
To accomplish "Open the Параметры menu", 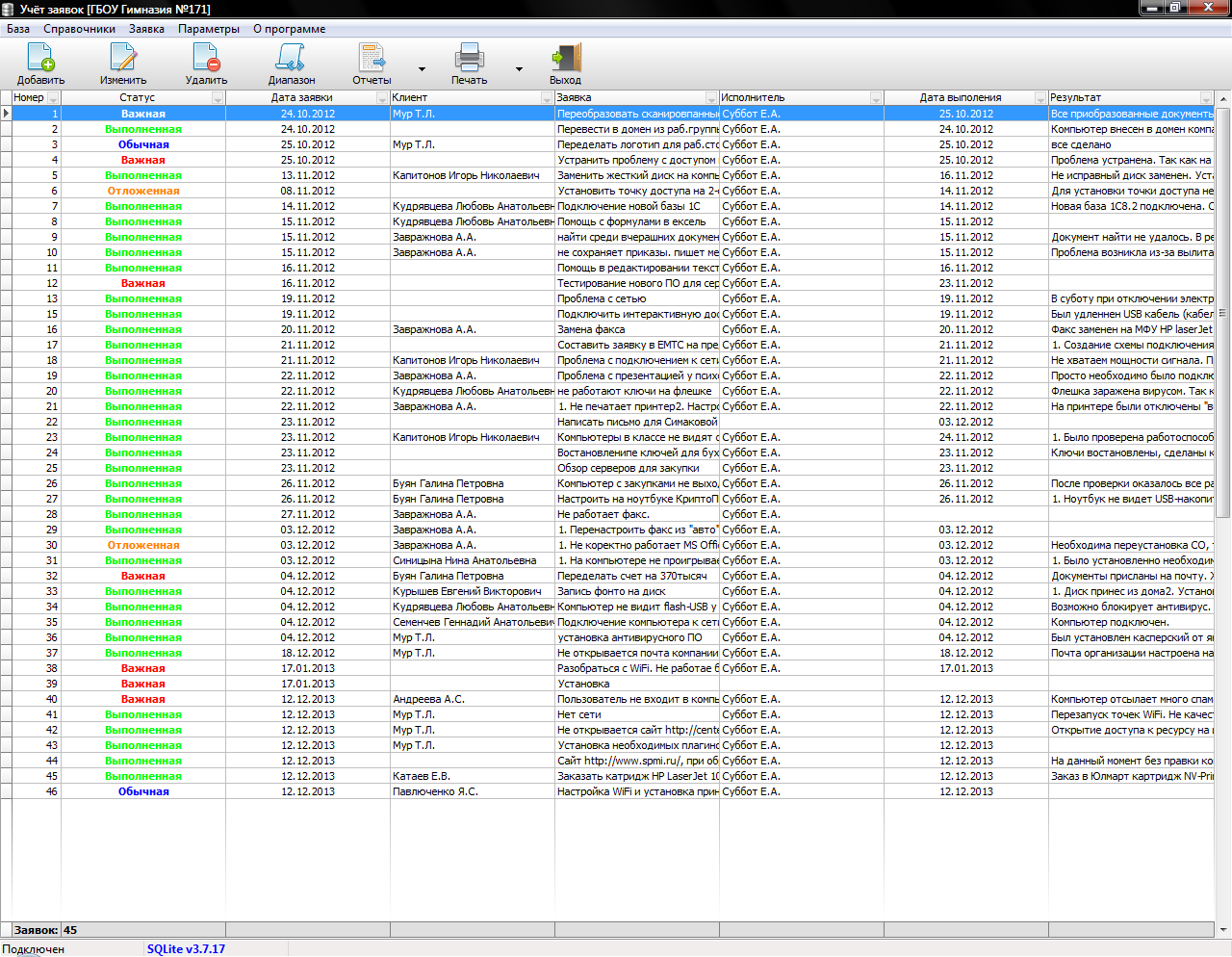I will tap(209, 29).
